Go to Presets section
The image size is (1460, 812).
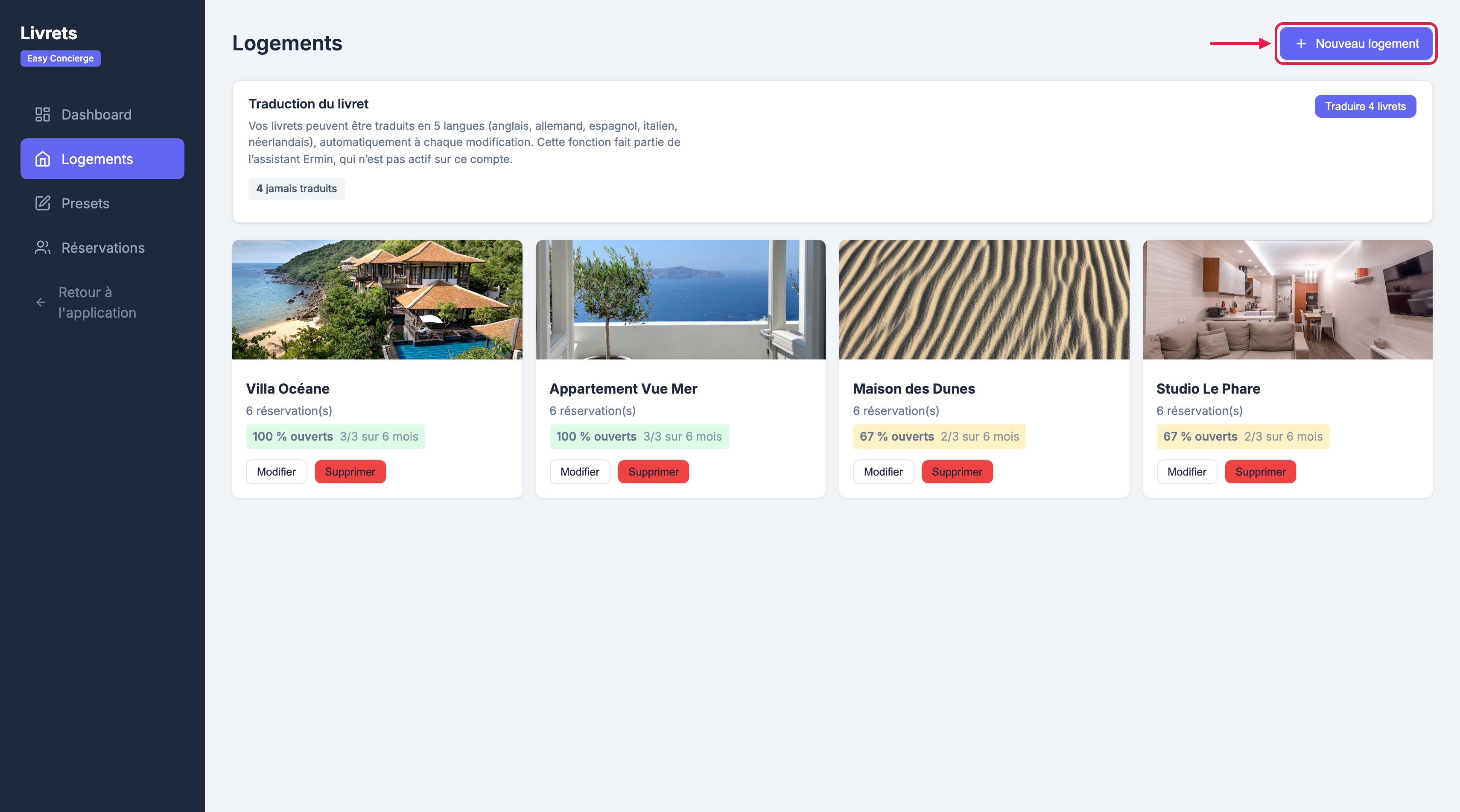pos(102,203)
